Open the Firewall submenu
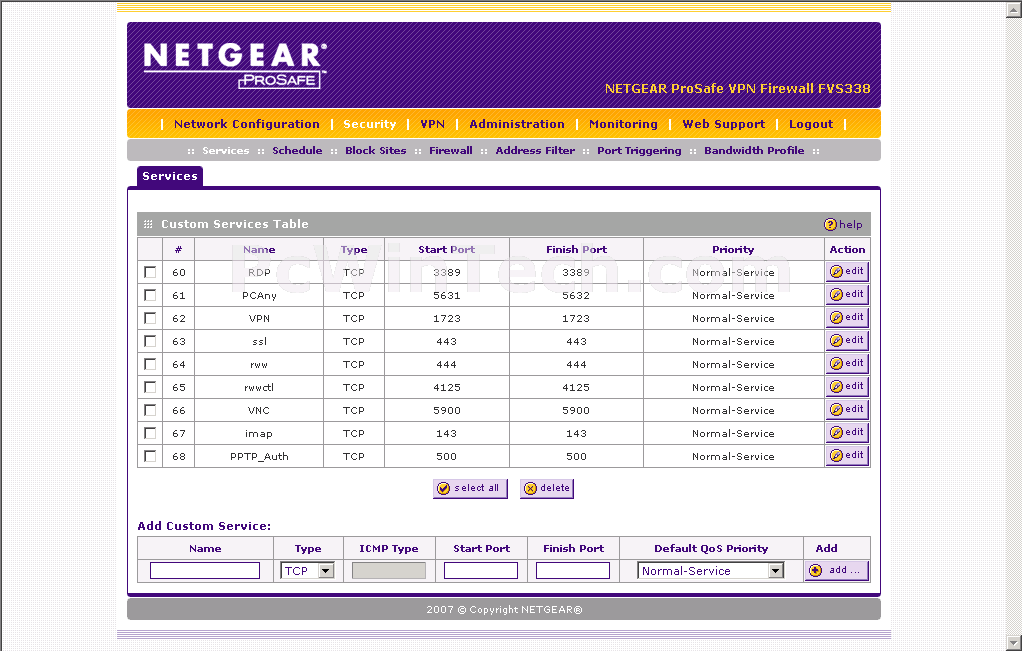 pos(450,151)
